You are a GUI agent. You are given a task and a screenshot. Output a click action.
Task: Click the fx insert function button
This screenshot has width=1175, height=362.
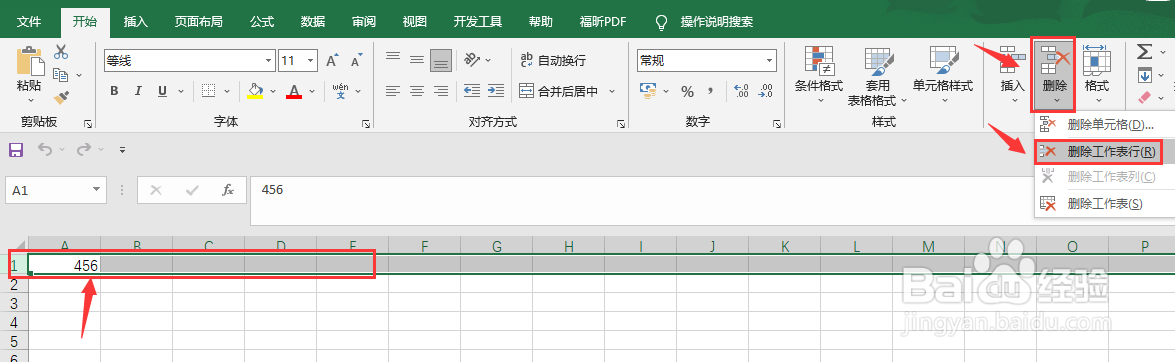(229, 190)
